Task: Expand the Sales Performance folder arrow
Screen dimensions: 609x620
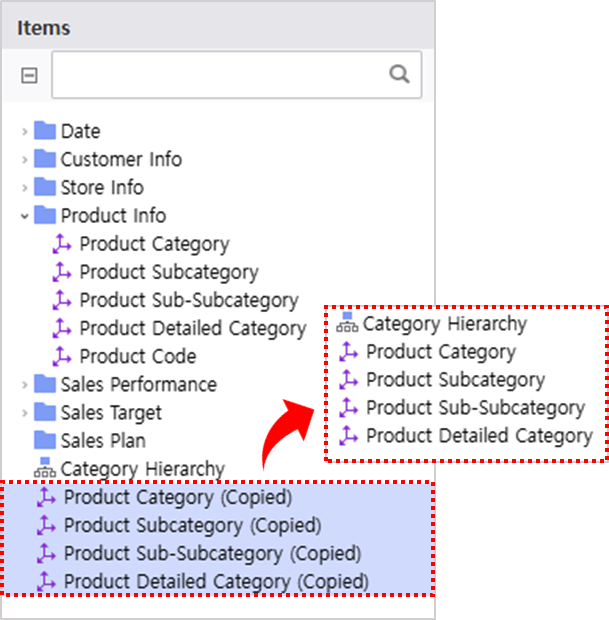Action: click(x=25, y=385)
